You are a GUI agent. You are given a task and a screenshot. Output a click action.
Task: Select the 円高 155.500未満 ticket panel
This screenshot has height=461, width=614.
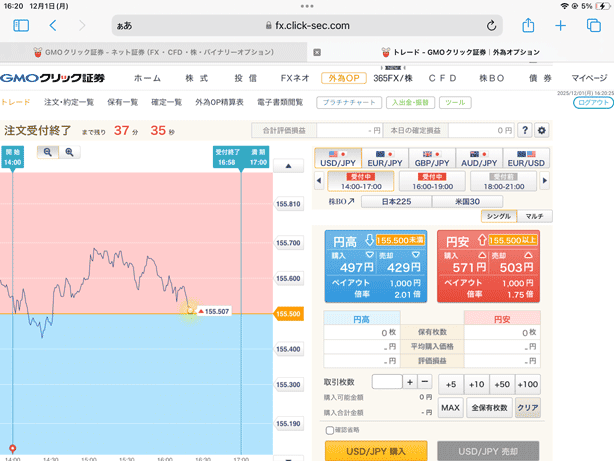point(376,266)
